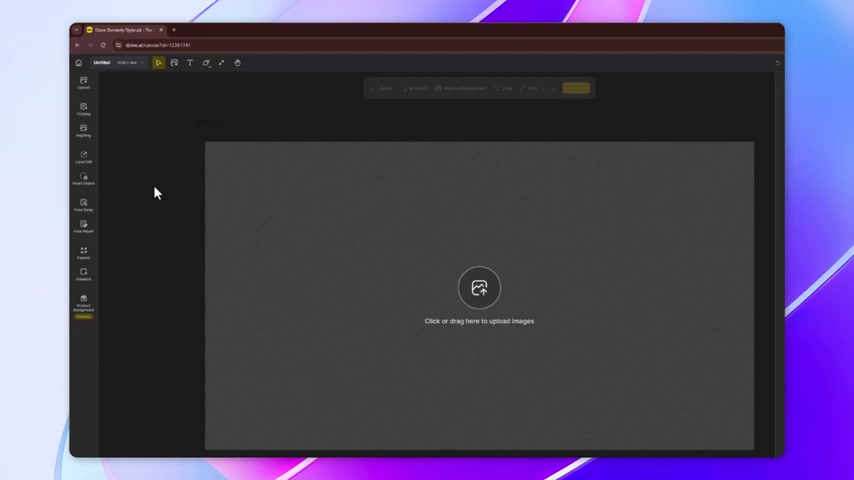854x480 pixels.
Task: Open Product Background in the left sidebar
Action: click(x=83, y=306)
